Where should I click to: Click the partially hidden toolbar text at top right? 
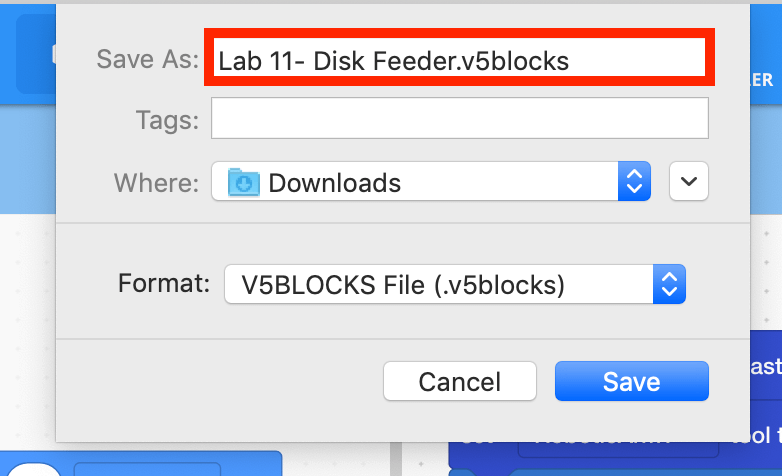(x=763, y=80)
